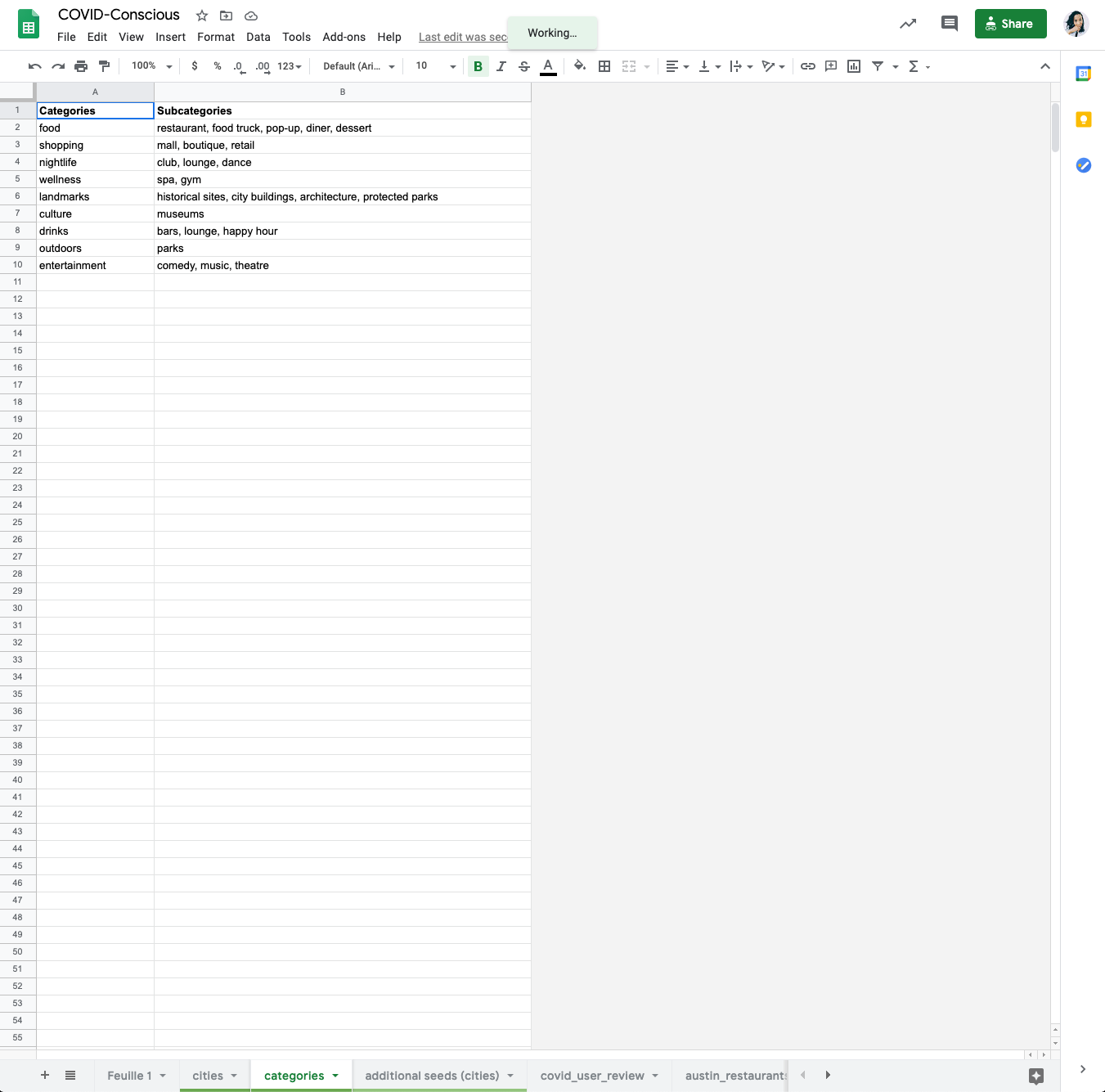Click the Redo icon
The height and width of the screenshot is (1092, 1105).
pyautogui.click(x=58, y=66)
